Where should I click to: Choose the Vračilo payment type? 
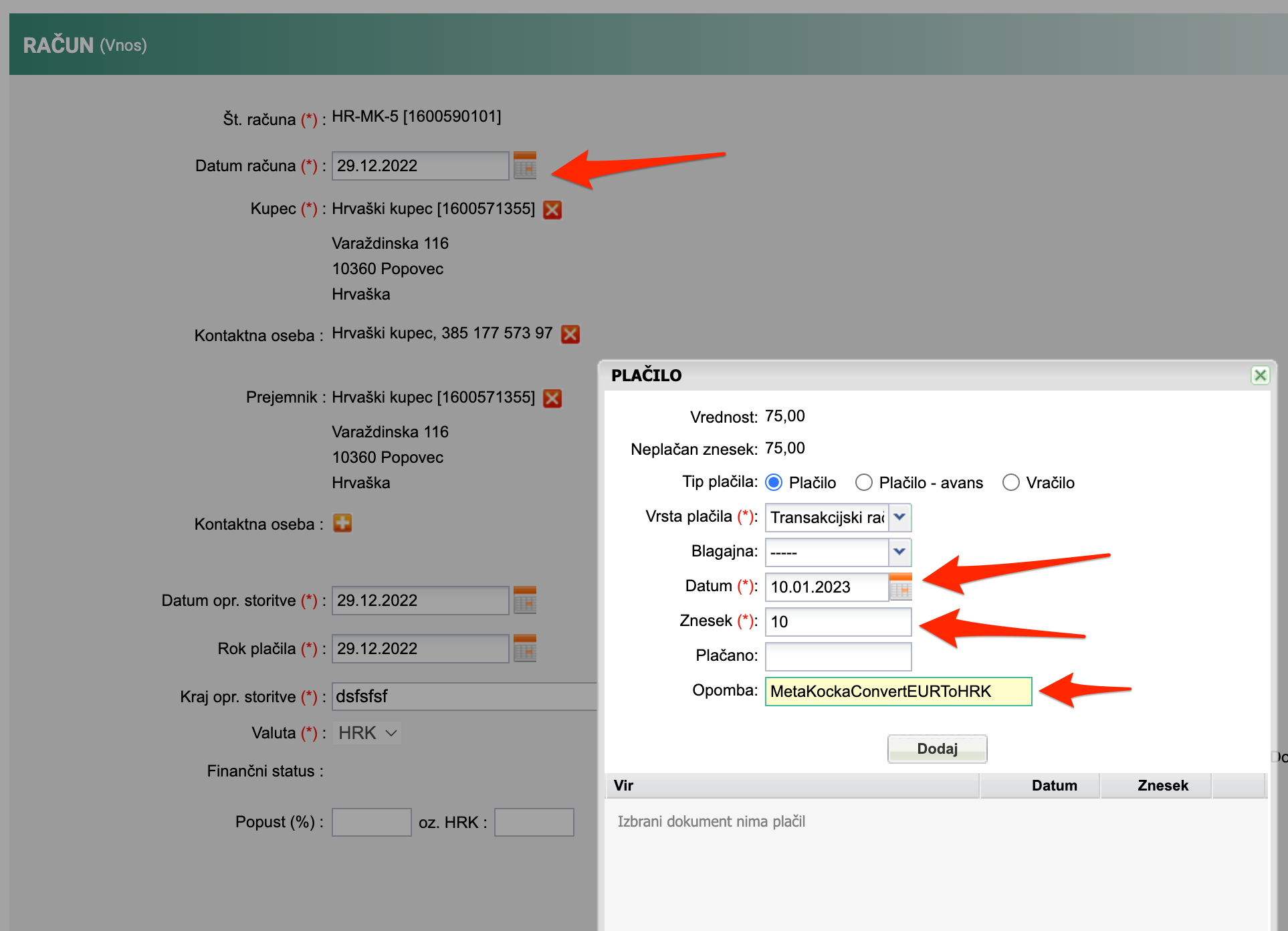pyautogui.click(x=1011, y=482)
